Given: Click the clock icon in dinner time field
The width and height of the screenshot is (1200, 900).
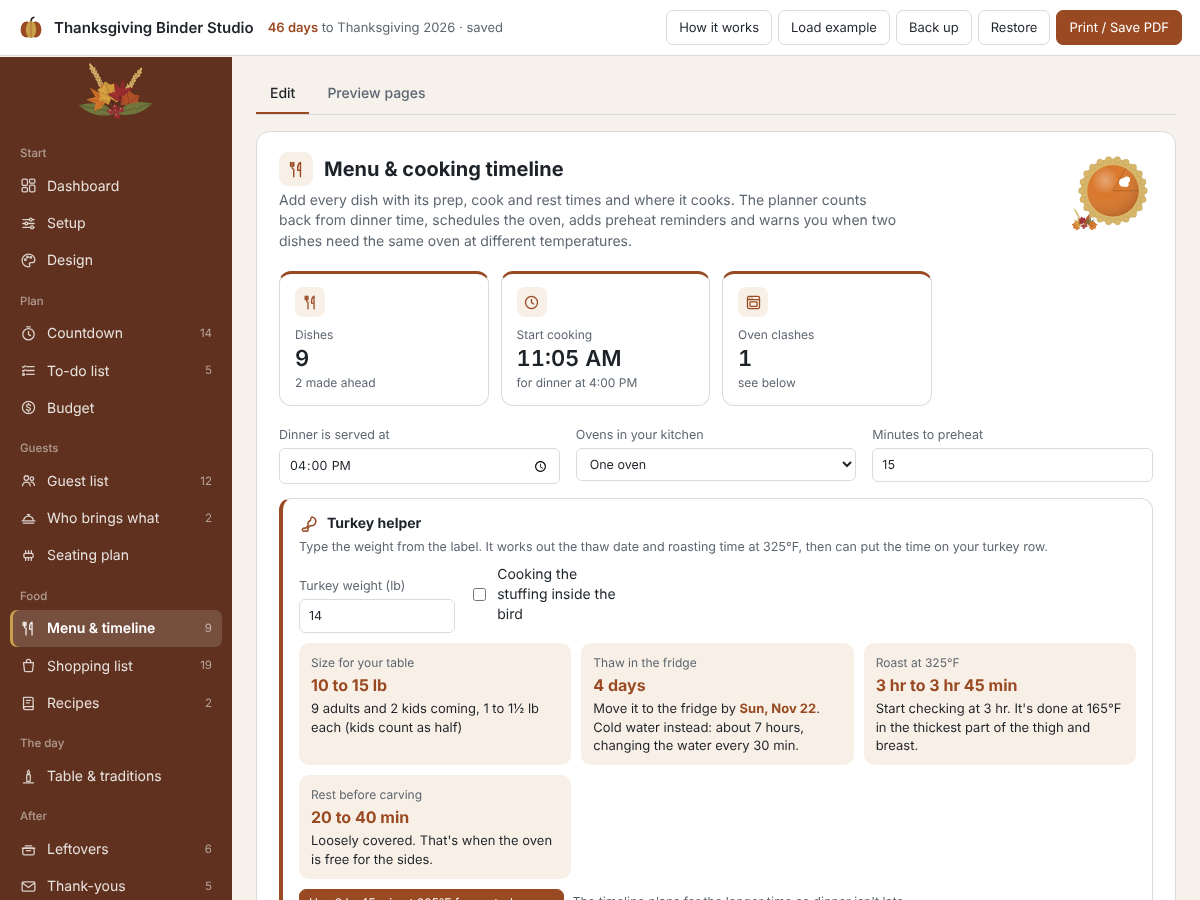Looking at the screenshot, I should click(541, 466).
